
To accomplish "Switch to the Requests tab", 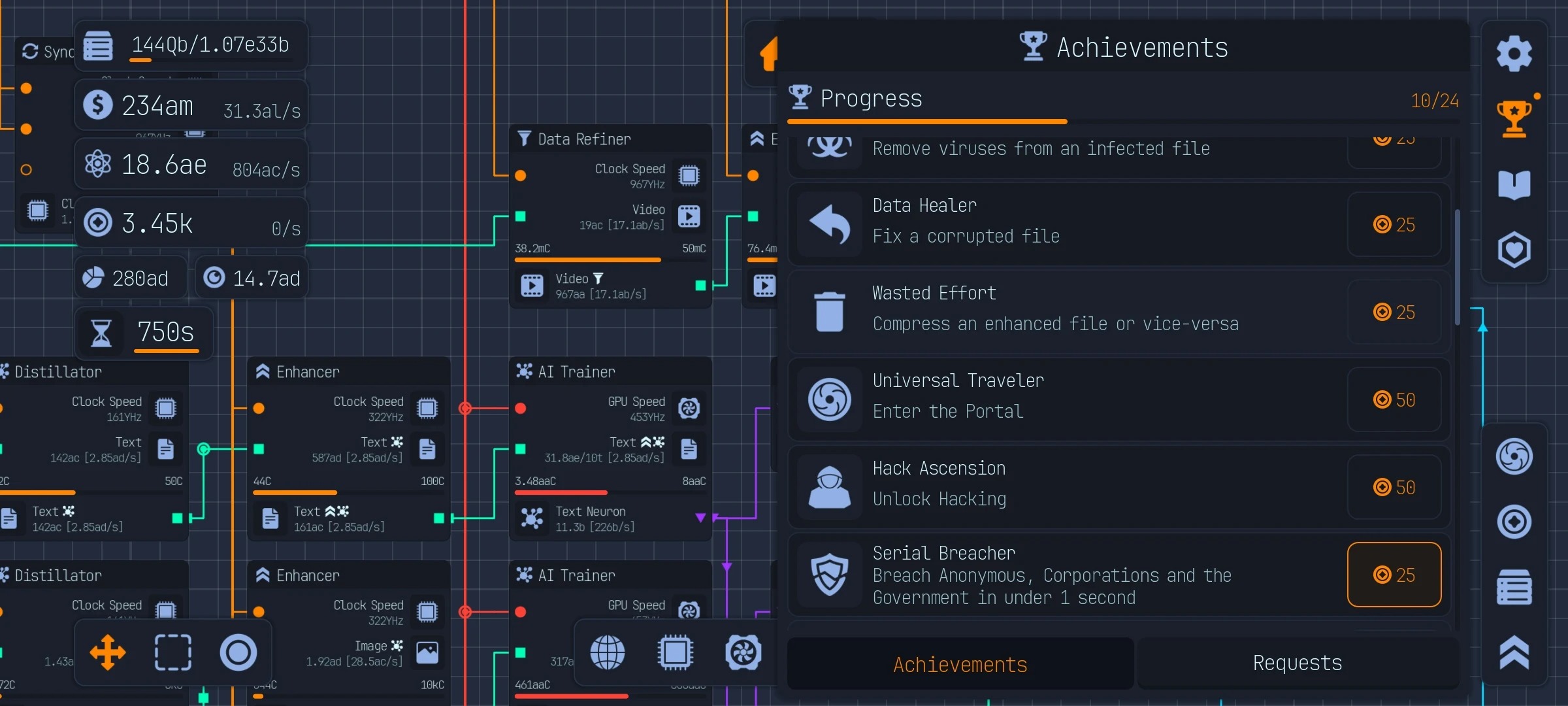I will pos(1297,664).
